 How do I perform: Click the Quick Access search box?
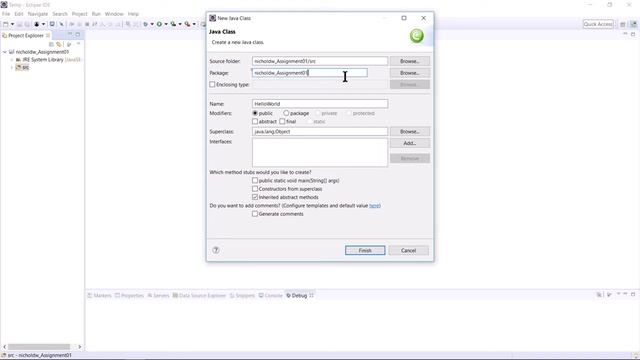[x=598, y=24]
